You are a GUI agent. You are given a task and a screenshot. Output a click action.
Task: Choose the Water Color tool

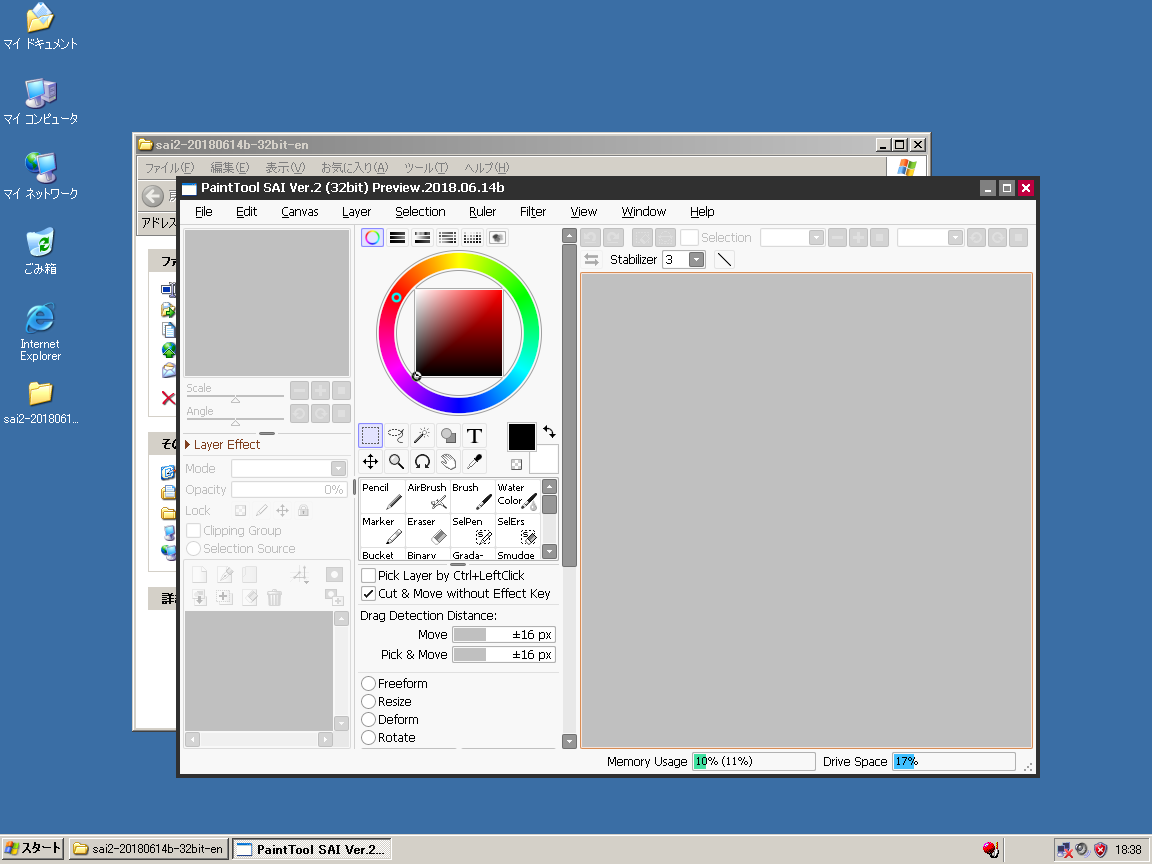[517, 496]
